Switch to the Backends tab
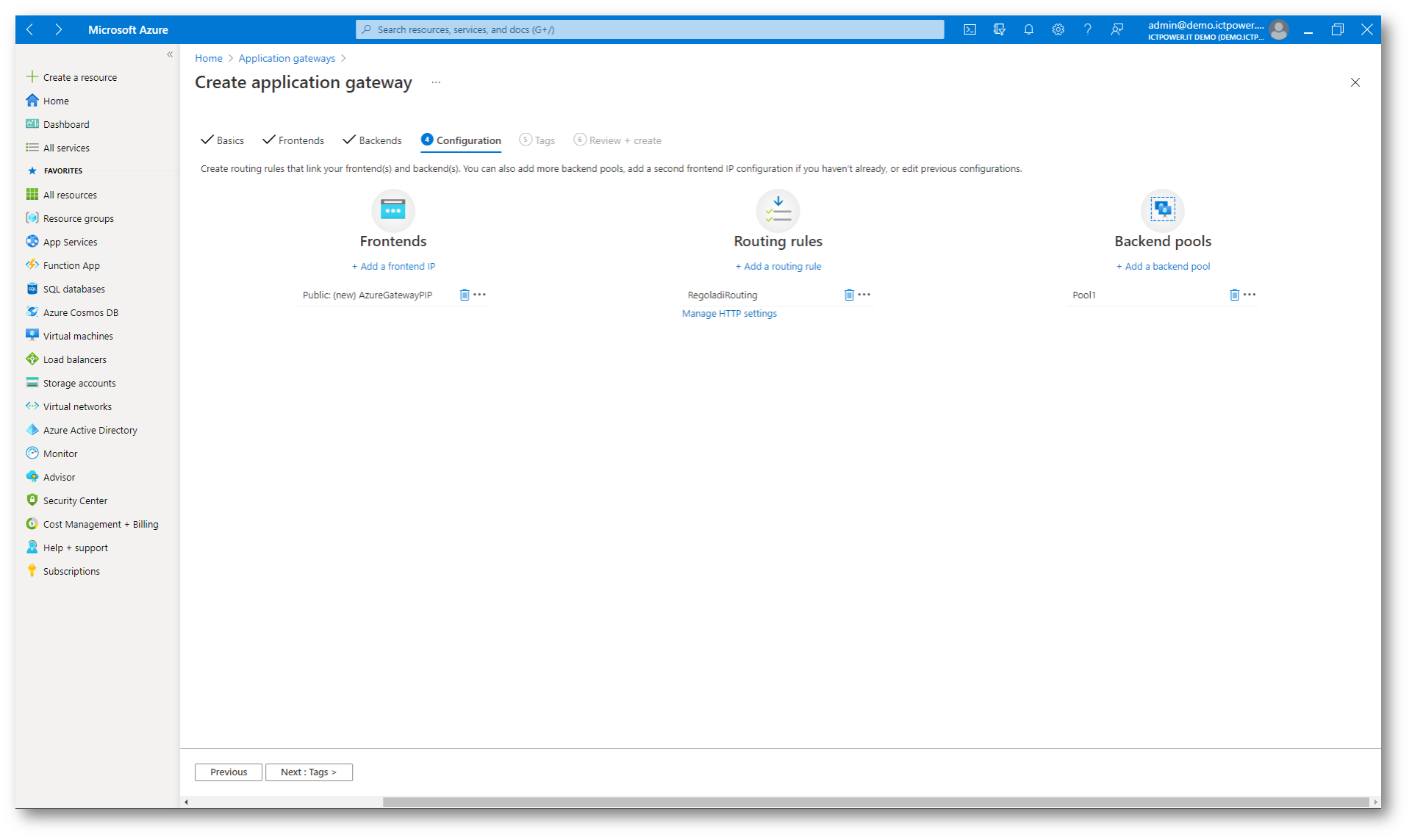Screen dimensions: 1412x840 click(373, 140)
